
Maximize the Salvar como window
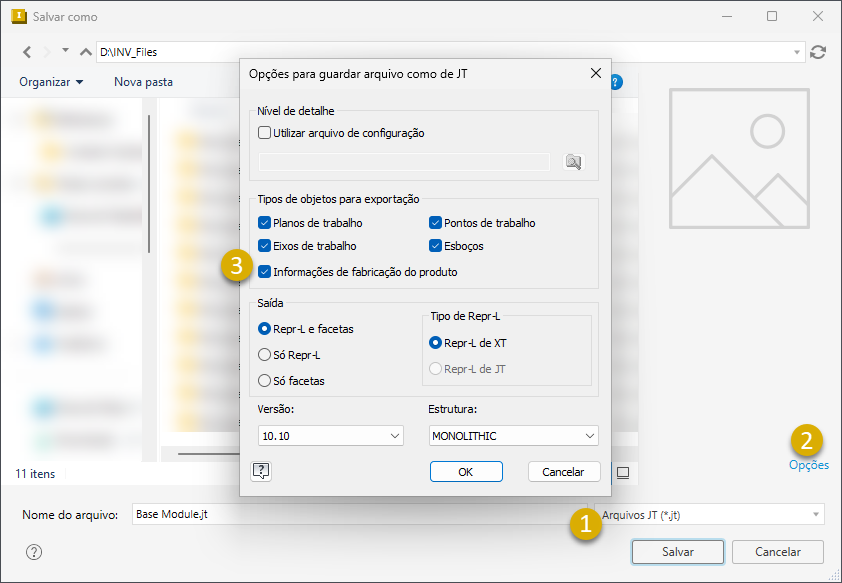point(772,16)
